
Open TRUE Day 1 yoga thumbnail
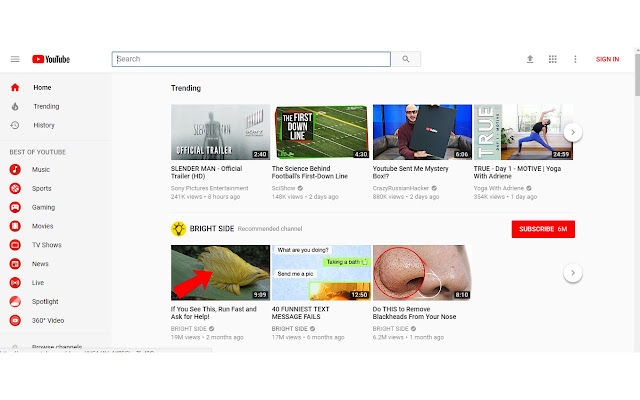pyautogui.click(x=523, y=132)
